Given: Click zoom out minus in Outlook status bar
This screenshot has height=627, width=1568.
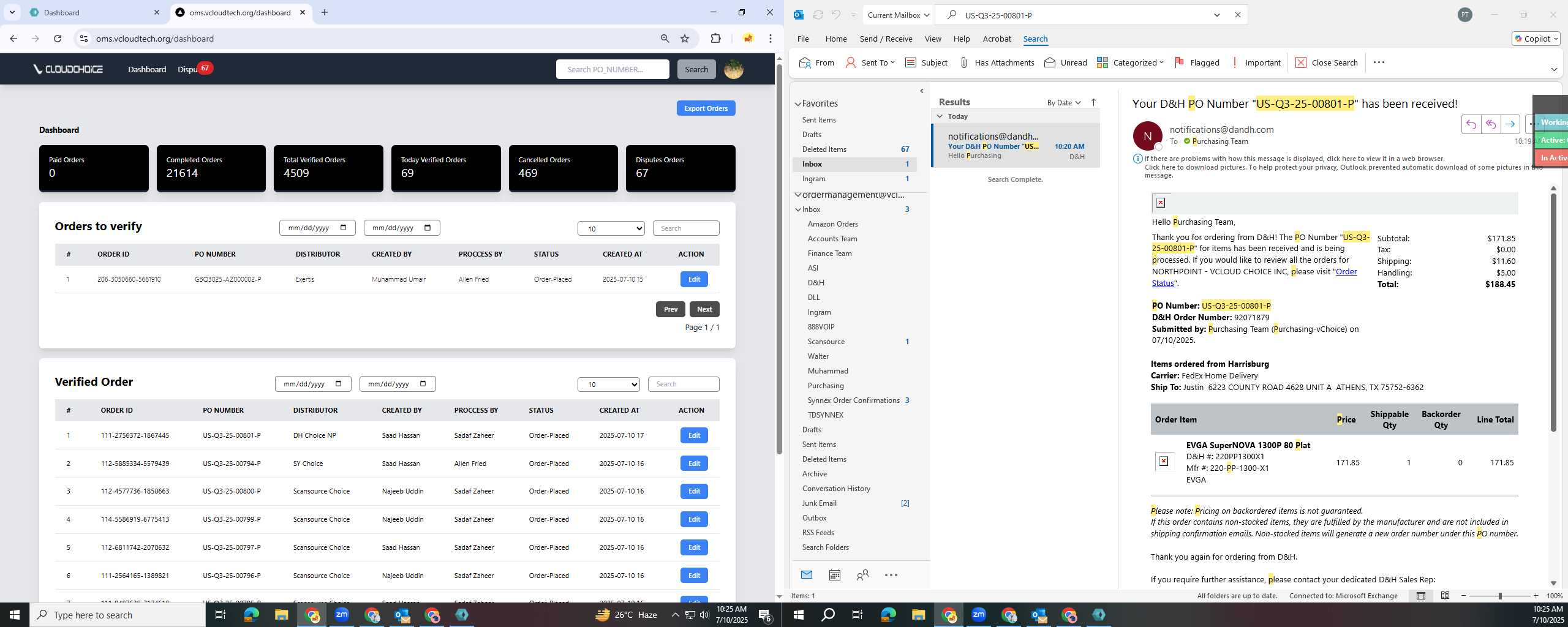Looking at the screenshot, I should pyautogui.click(x=1464, y=595).
